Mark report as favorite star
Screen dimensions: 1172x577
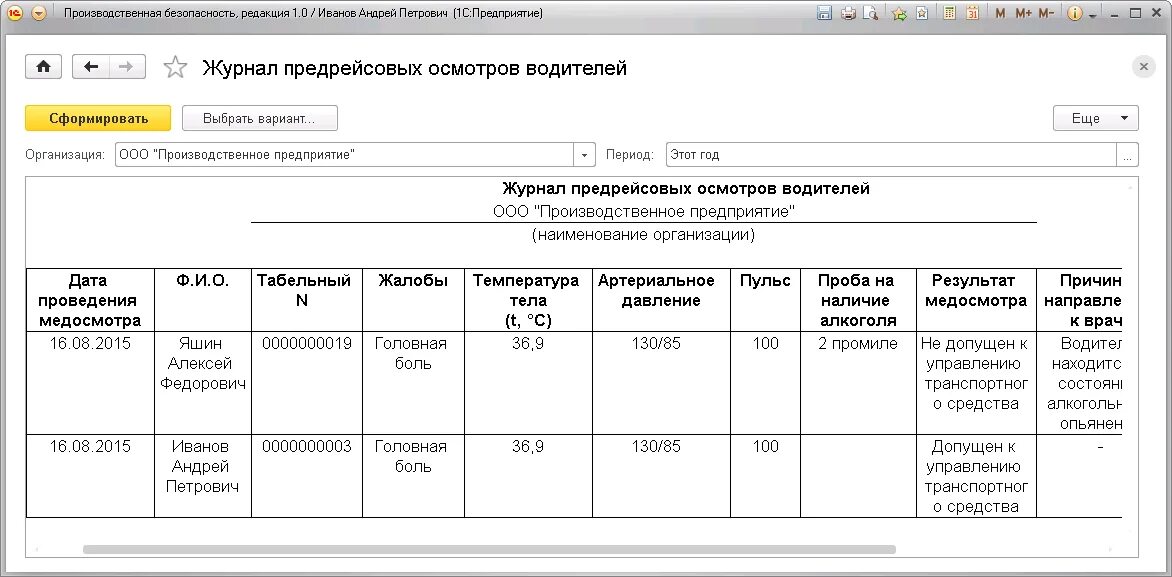coord(175,67)
